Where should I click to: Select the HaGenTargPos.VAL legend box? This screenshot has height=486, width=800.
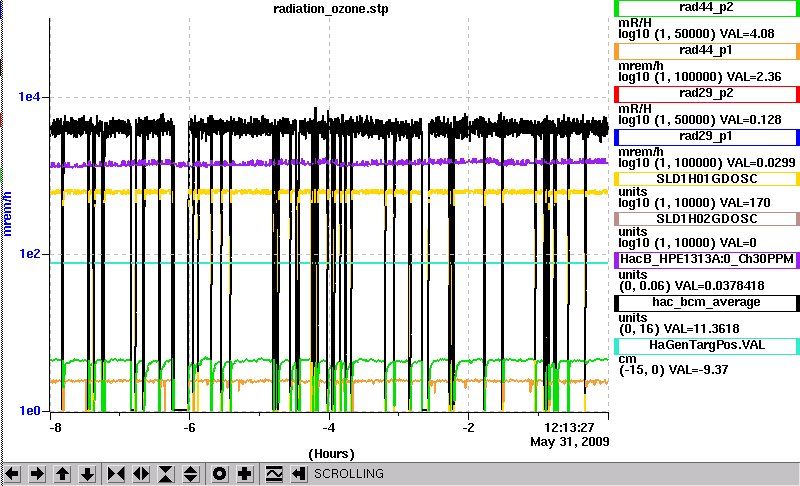tap(707, 346)
